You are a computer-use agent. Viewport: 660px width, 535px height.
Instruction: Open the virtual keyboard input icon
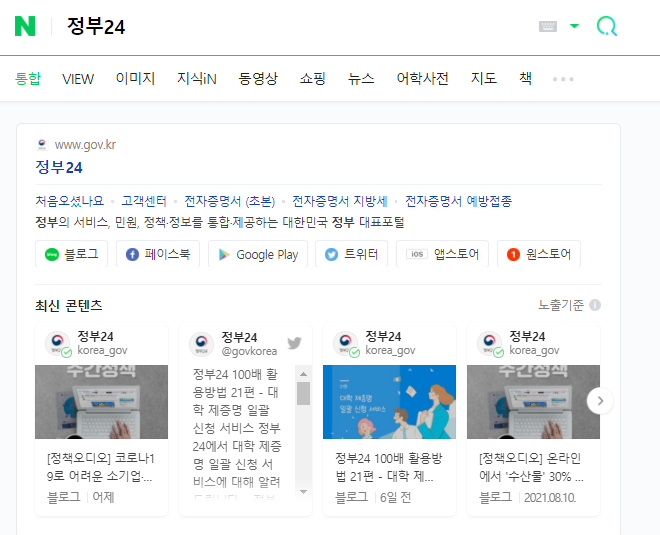[548, 27]
